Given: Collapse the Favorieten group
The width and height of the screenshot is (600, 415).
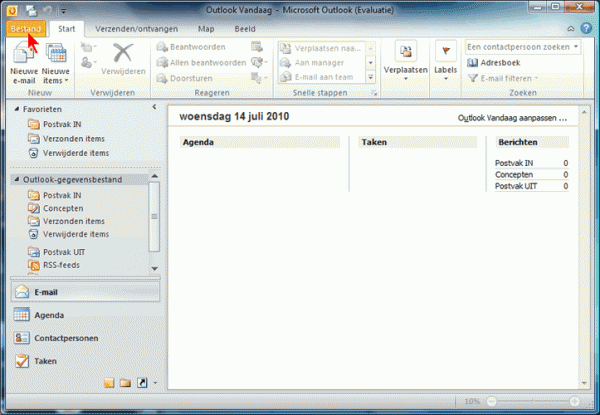Looking at the screenshot, I should coord(16,109).
